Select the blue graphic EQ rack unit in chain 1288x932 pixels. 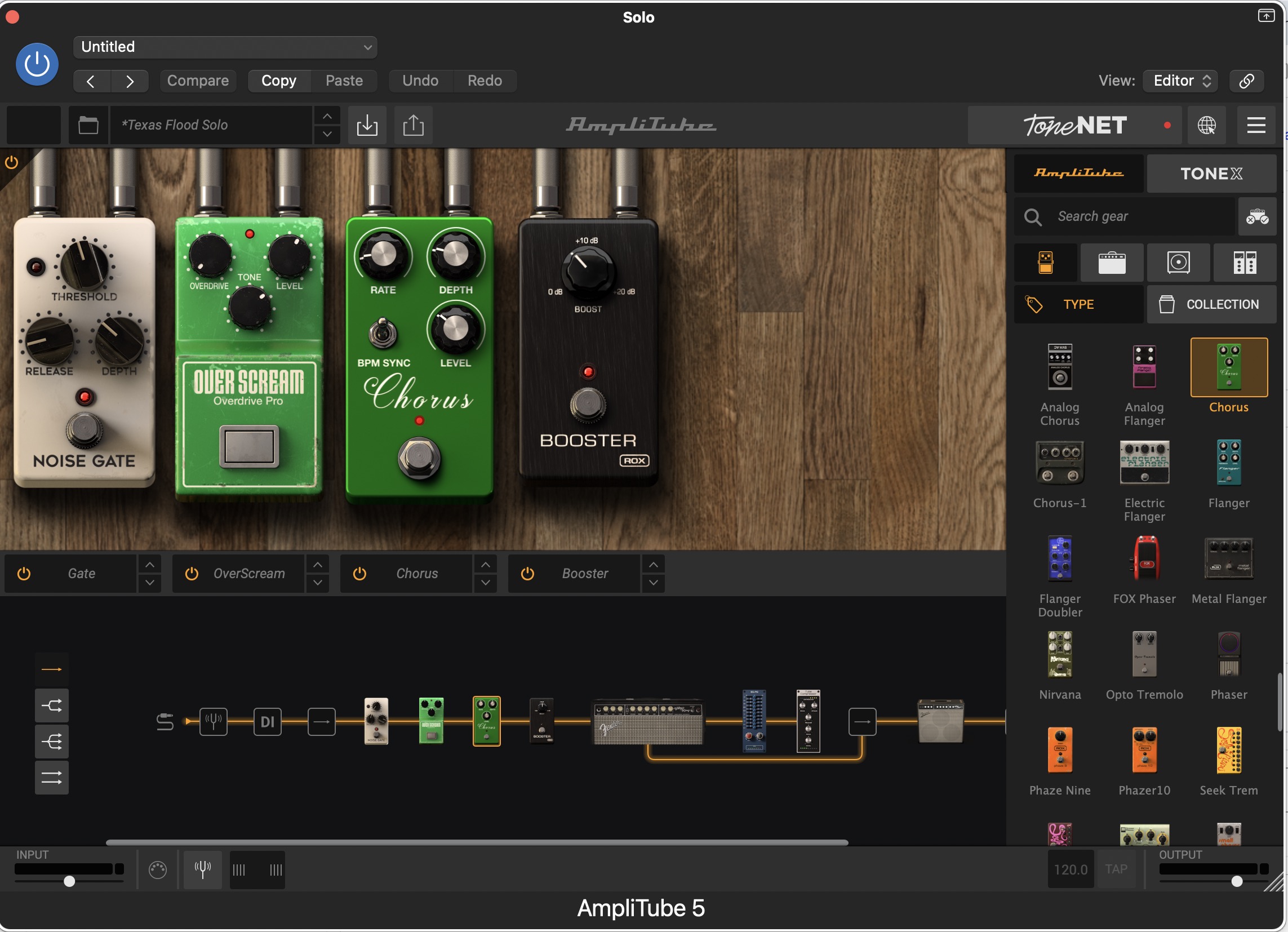click(754, 721)
